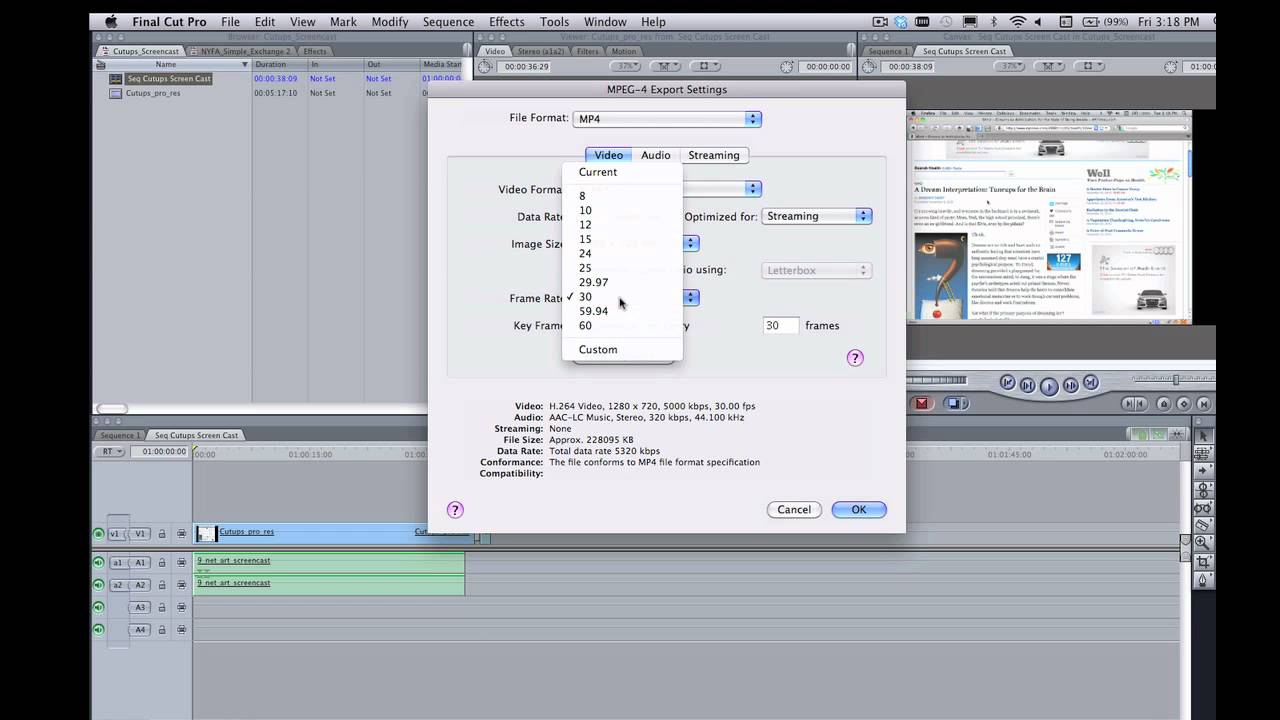Toggle V1 track visibility
Image resolution: width=1280 pixels, height=720 pixels.
pos(98,534)
